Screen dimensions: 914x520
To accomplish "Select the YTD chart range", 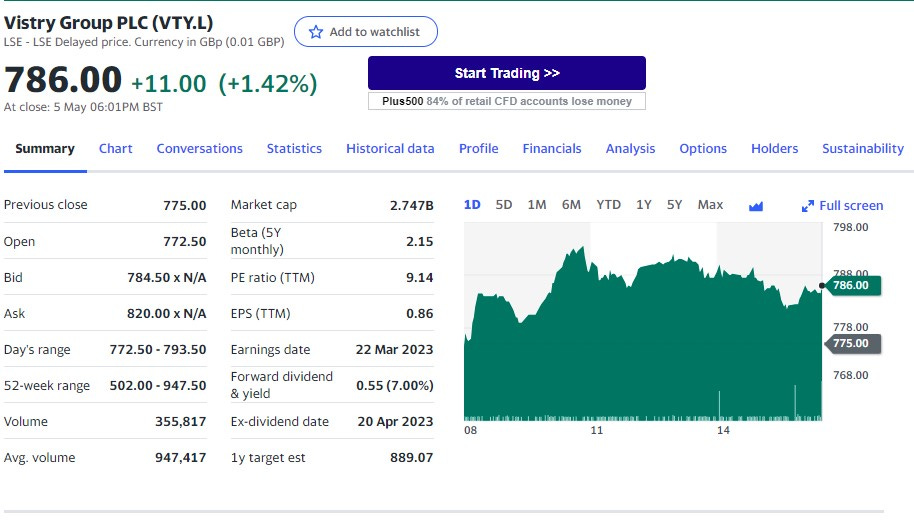I will pos(609,205).
